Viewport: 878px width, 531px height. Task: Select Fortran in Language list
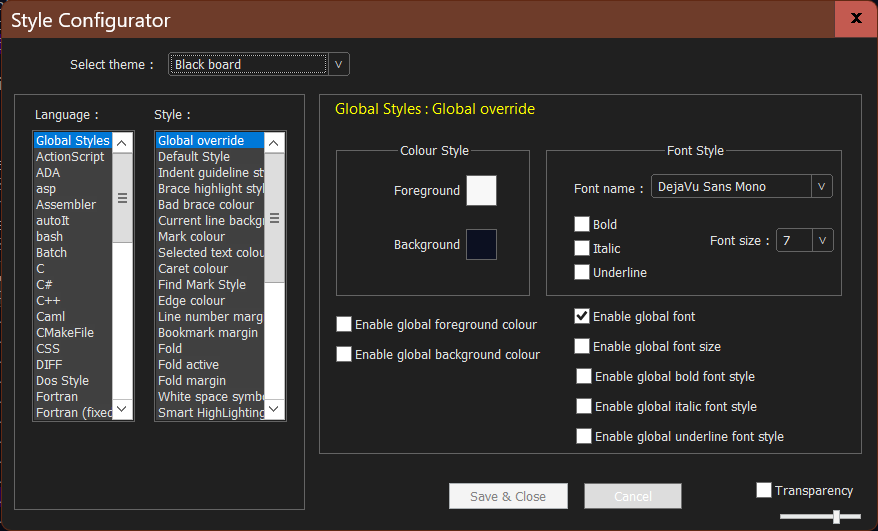pos(73,397)
